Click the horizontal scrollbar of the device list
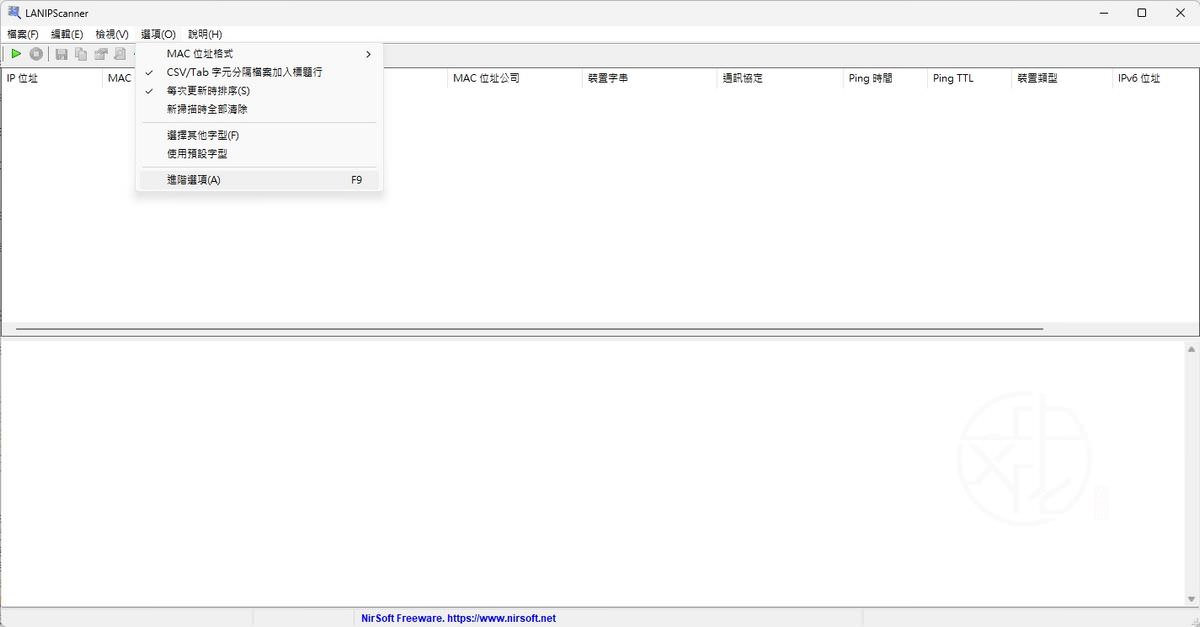This screenshot has height=627, width=1200. [x=528, y=328]
